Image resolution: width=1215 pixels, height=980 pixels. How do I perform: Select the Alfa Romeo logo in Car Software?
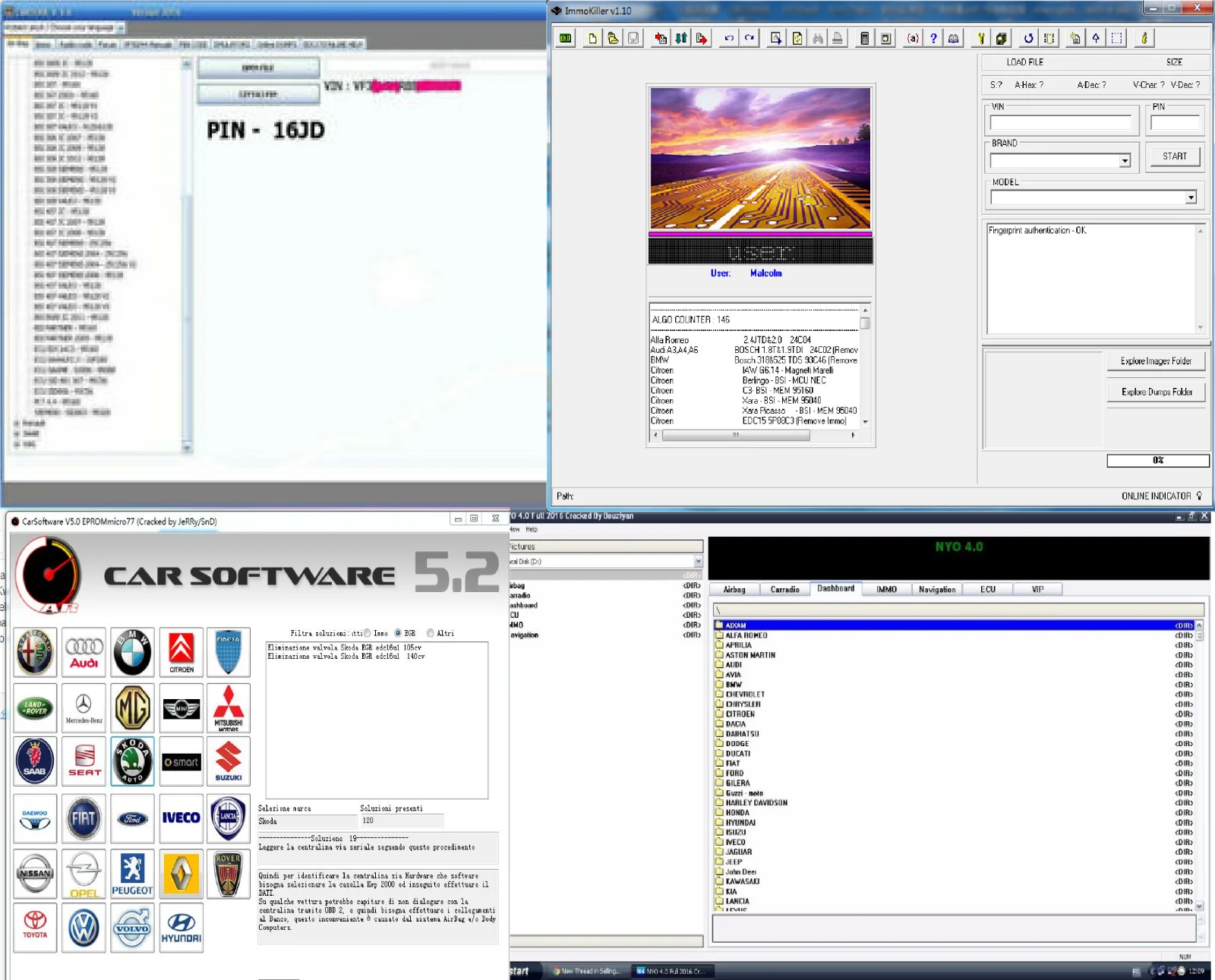35,653
